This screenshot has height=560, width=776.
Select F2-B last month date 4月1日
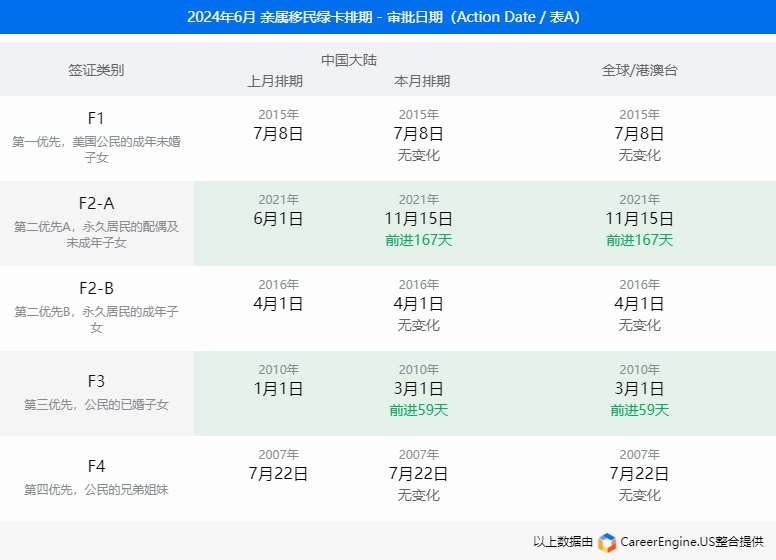[278, 304]
